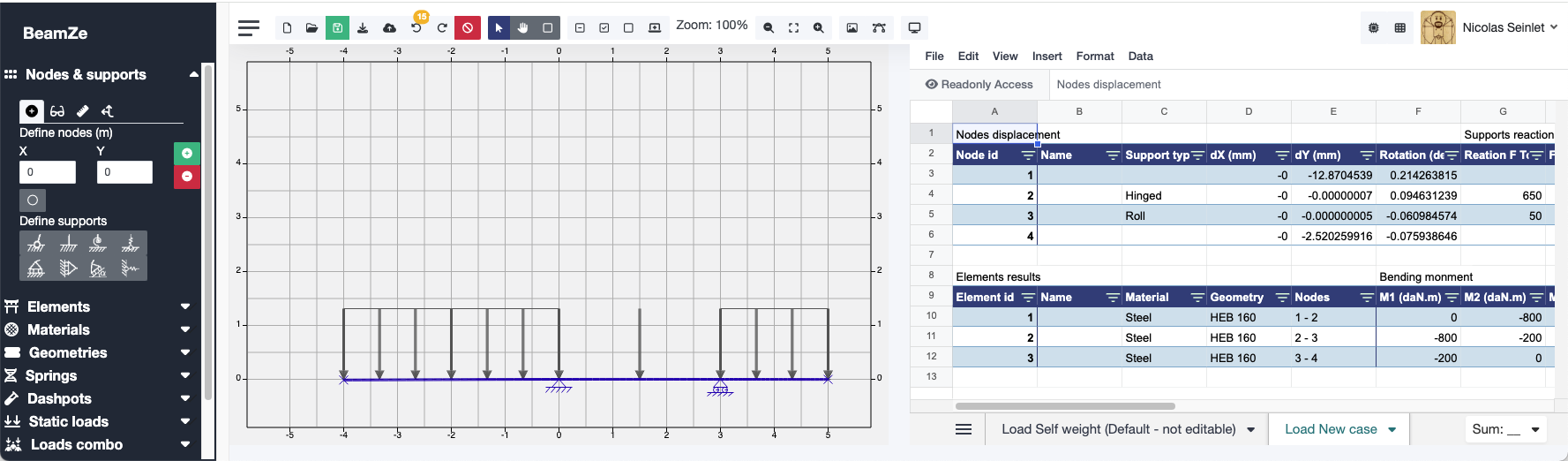This screenshot has width=1568, height=461.
Task: Click the empty checkbox icon in toolbar
Action: (628, 28)
